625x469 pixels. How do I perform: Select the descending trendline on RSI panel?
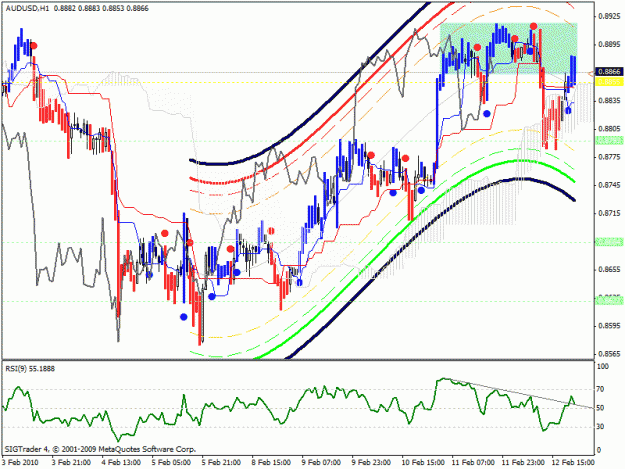pyautogui.click(x=518, y=393)
